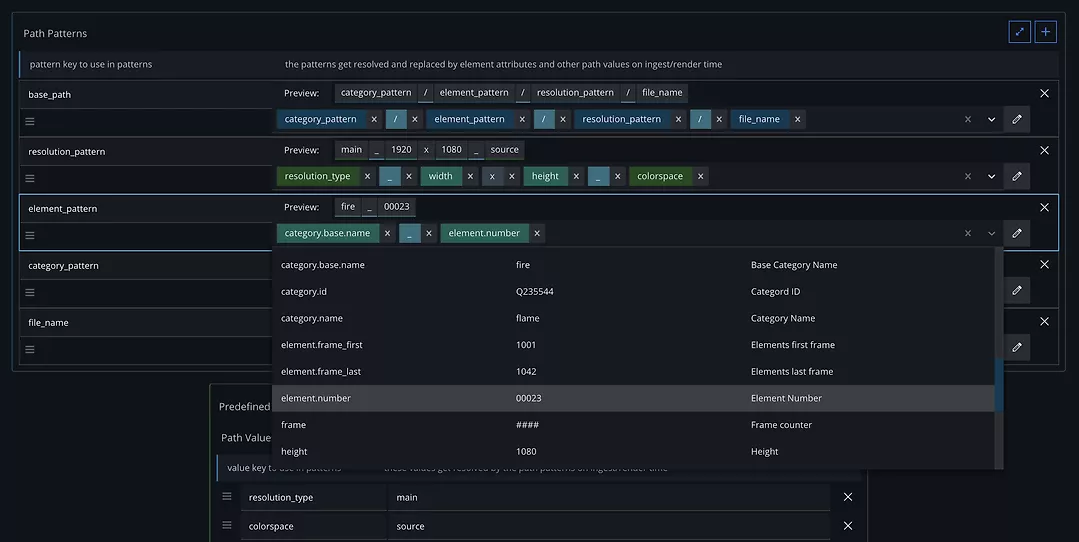Screen dimensions: 1079x542
Task: Remove the colorspace path value row
Action: coord(847,526)
